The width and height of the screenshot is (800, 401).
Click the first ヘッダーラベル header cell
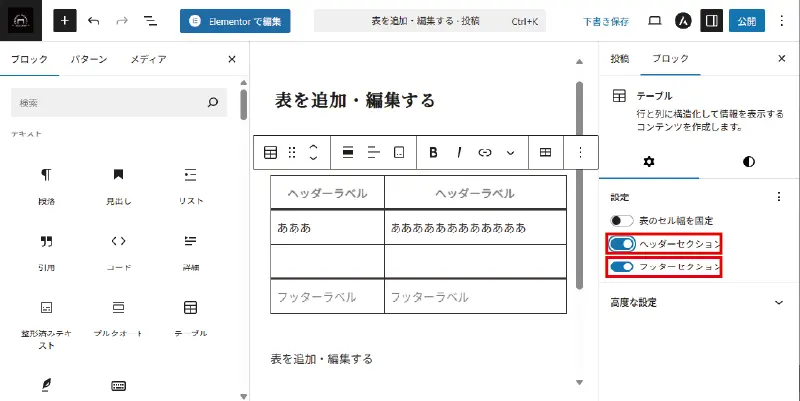327,193
